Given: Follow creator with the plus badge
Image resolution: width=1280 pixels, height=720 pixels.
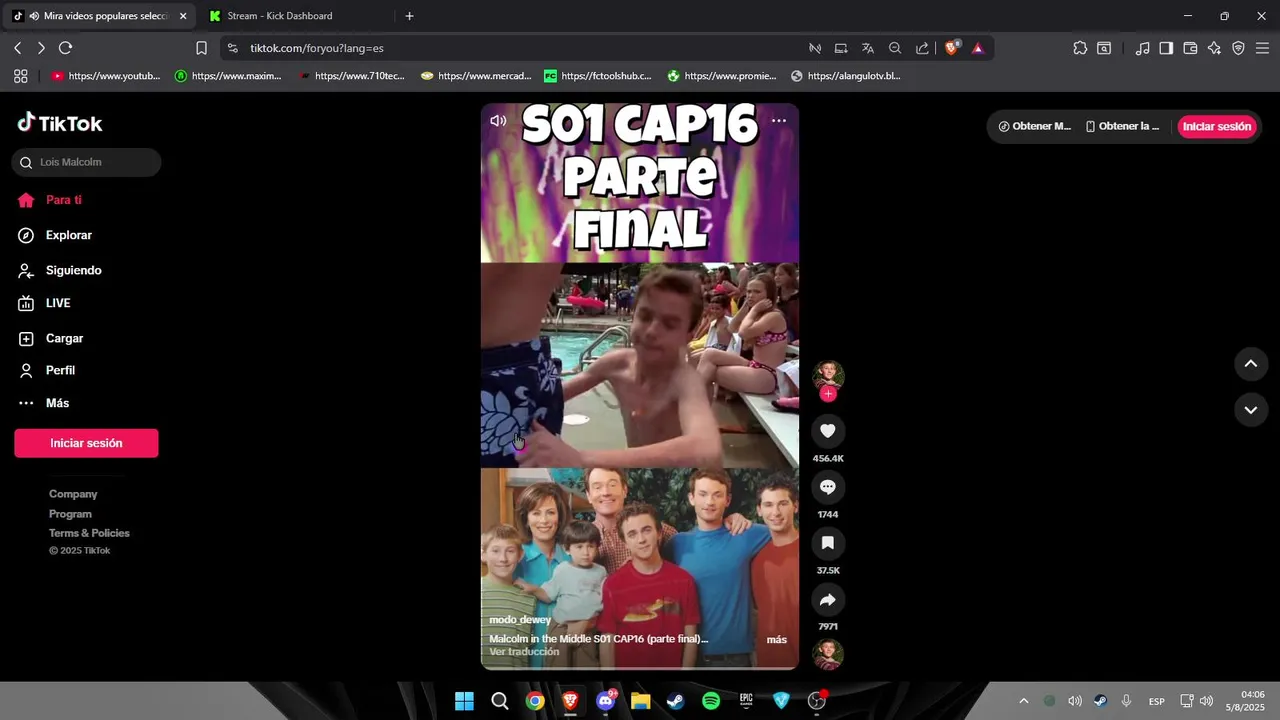Looking at the screenshot, I should [828, 394].
